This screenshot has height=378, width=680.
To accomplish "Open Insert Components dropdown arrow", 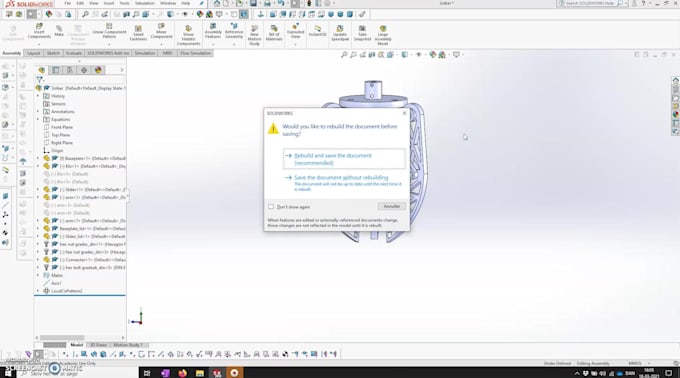I will tap(39, 44).
